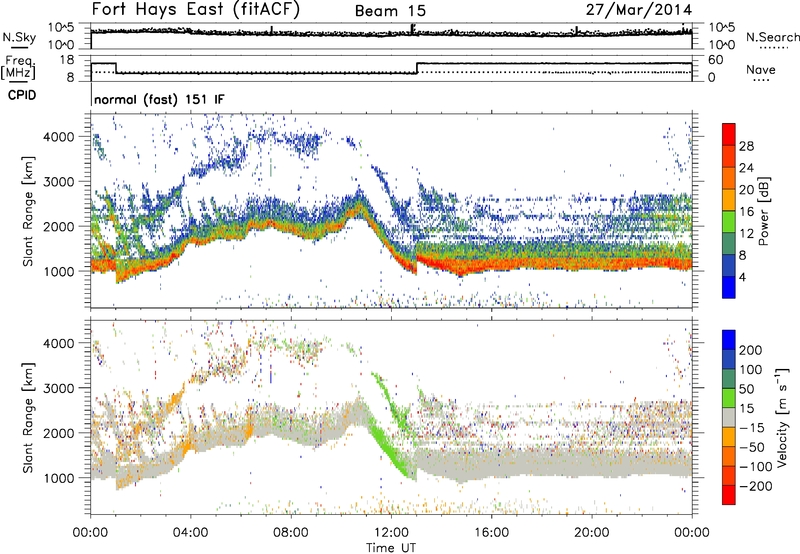Click the '18' frequency axis tick

(x=67, y=60)
